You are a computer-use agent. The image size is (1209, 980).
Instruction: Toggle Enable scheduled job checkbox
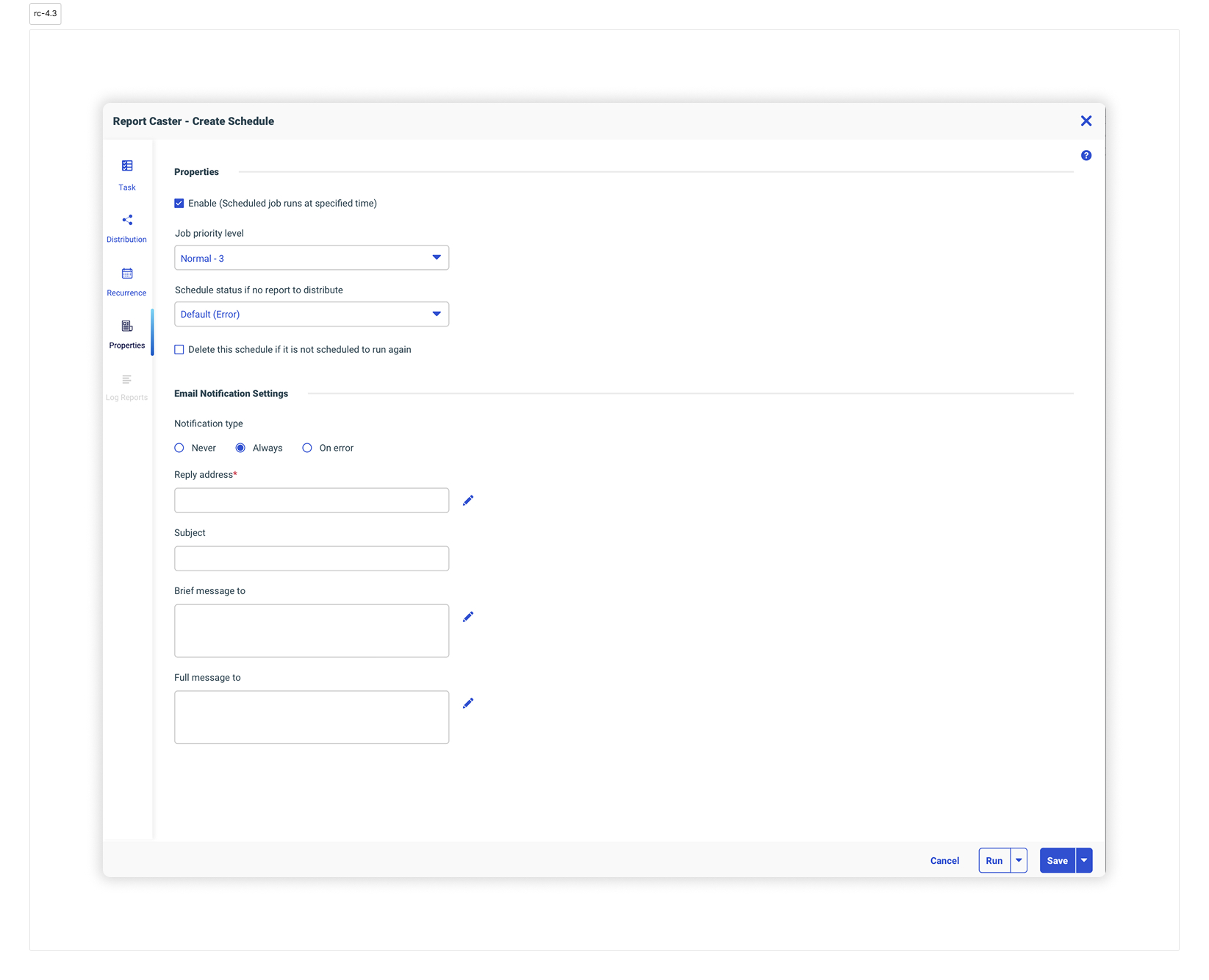pos(179,204)
